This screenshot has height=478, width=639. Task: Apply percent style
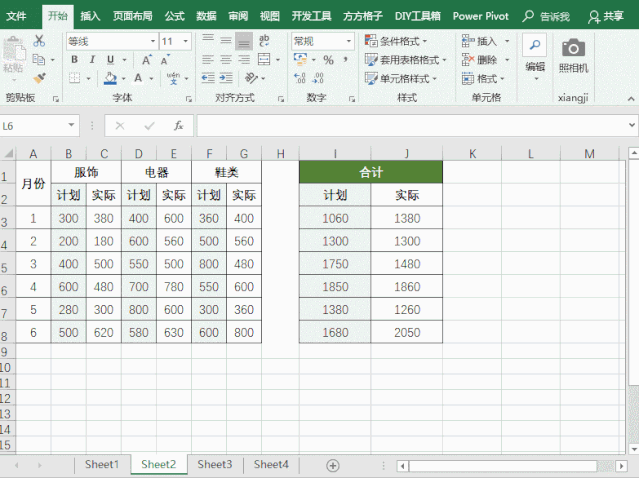pyautogui.click(x=328, y=60)
